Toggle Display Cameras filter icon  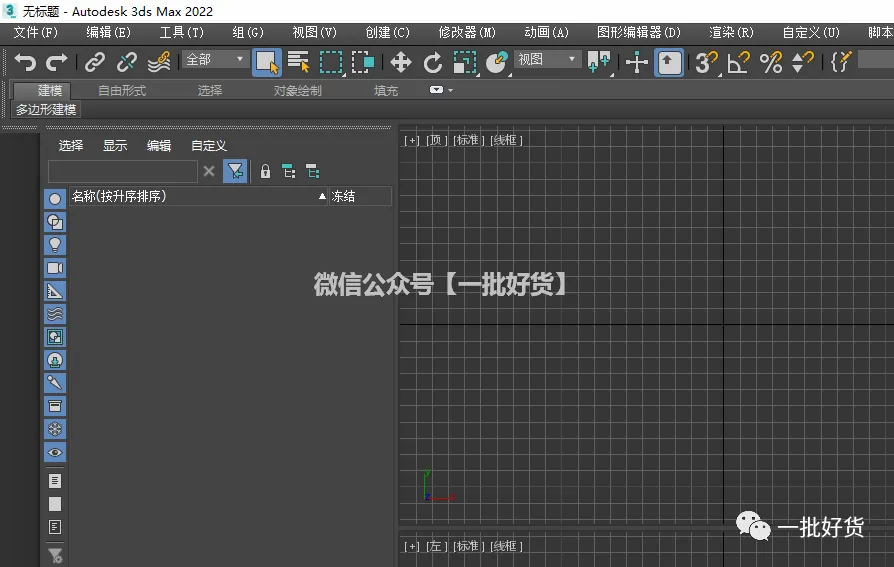(55, 268)
